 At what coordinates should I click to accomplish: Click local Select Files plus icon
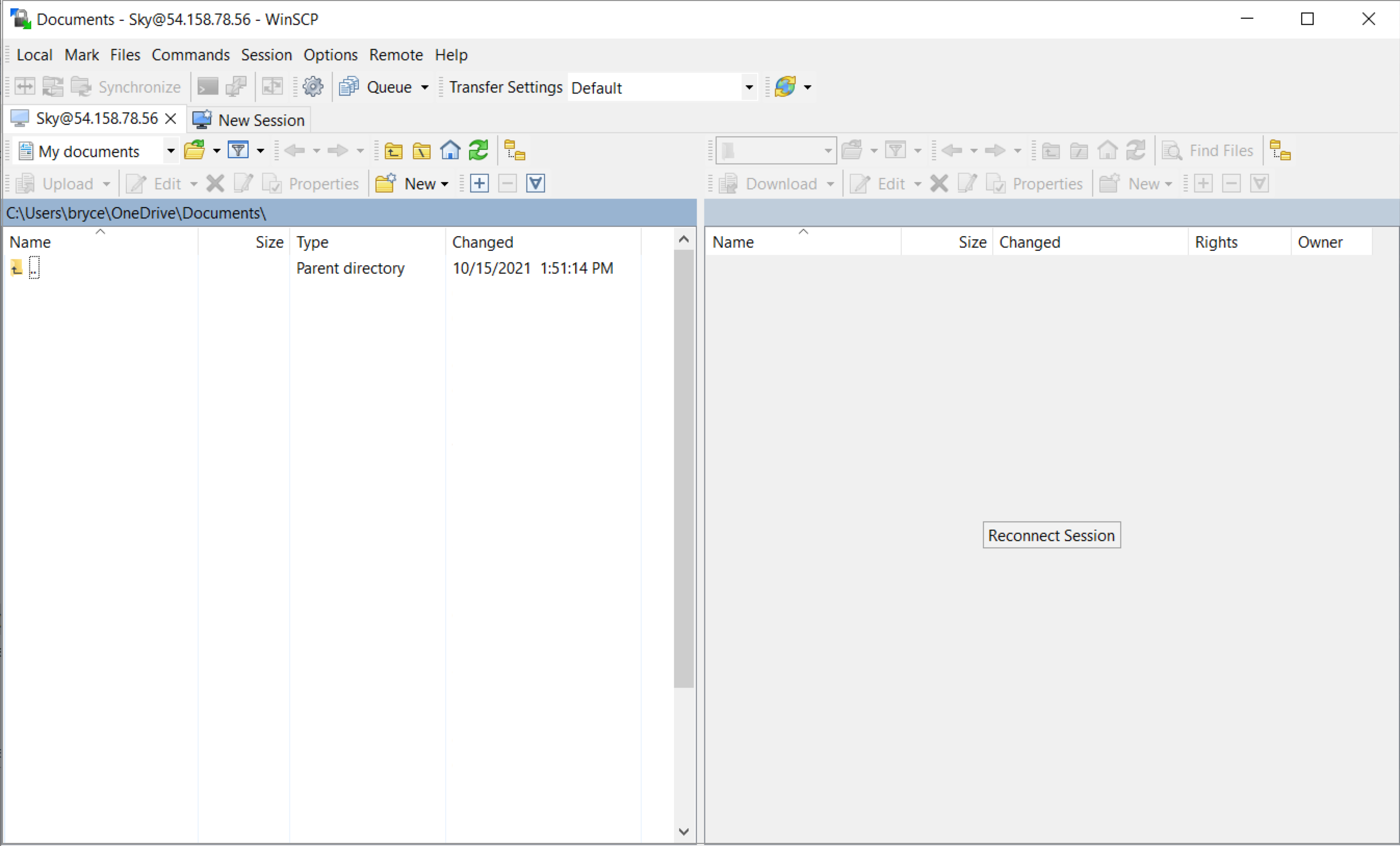point(479,184)
